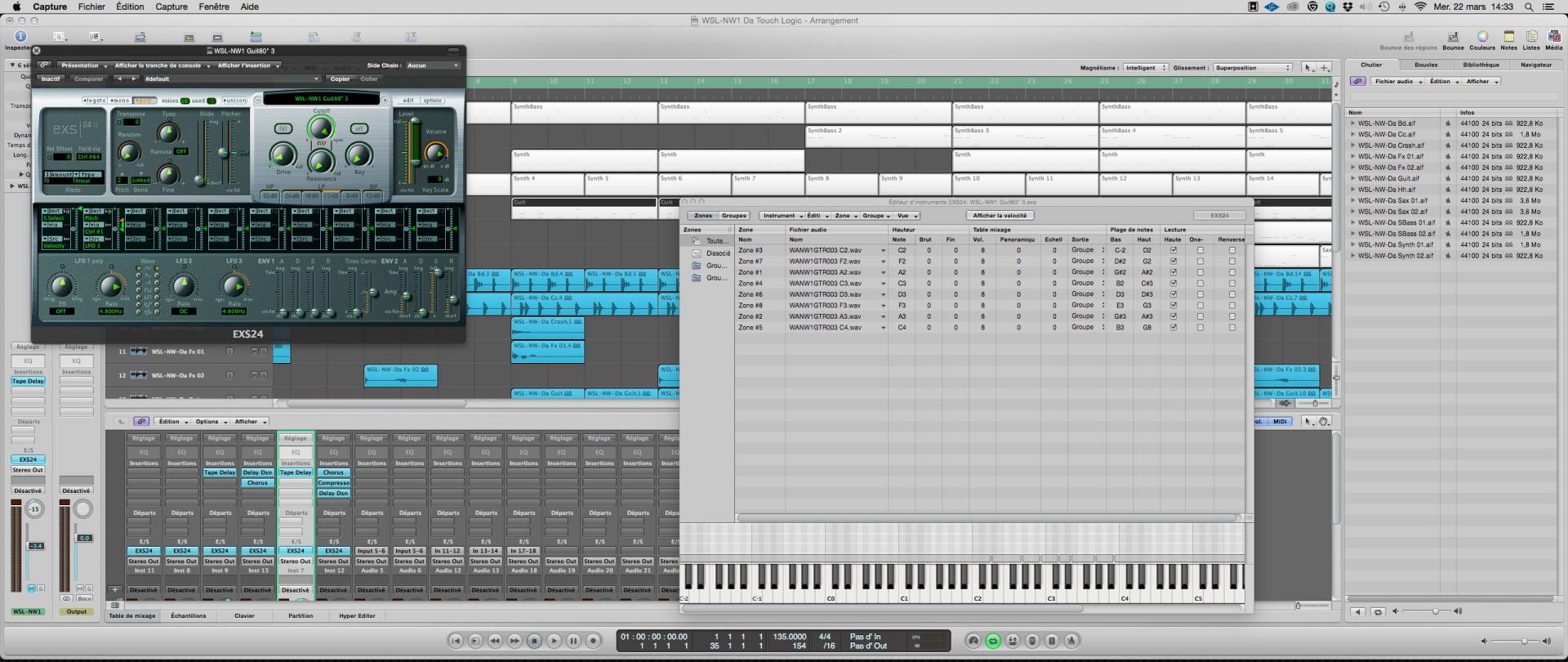This screenshot has height=662, width=1568.
Task: Toggle the green Cycle mode button
Action: pyautogui.click(x=993, y=642)
